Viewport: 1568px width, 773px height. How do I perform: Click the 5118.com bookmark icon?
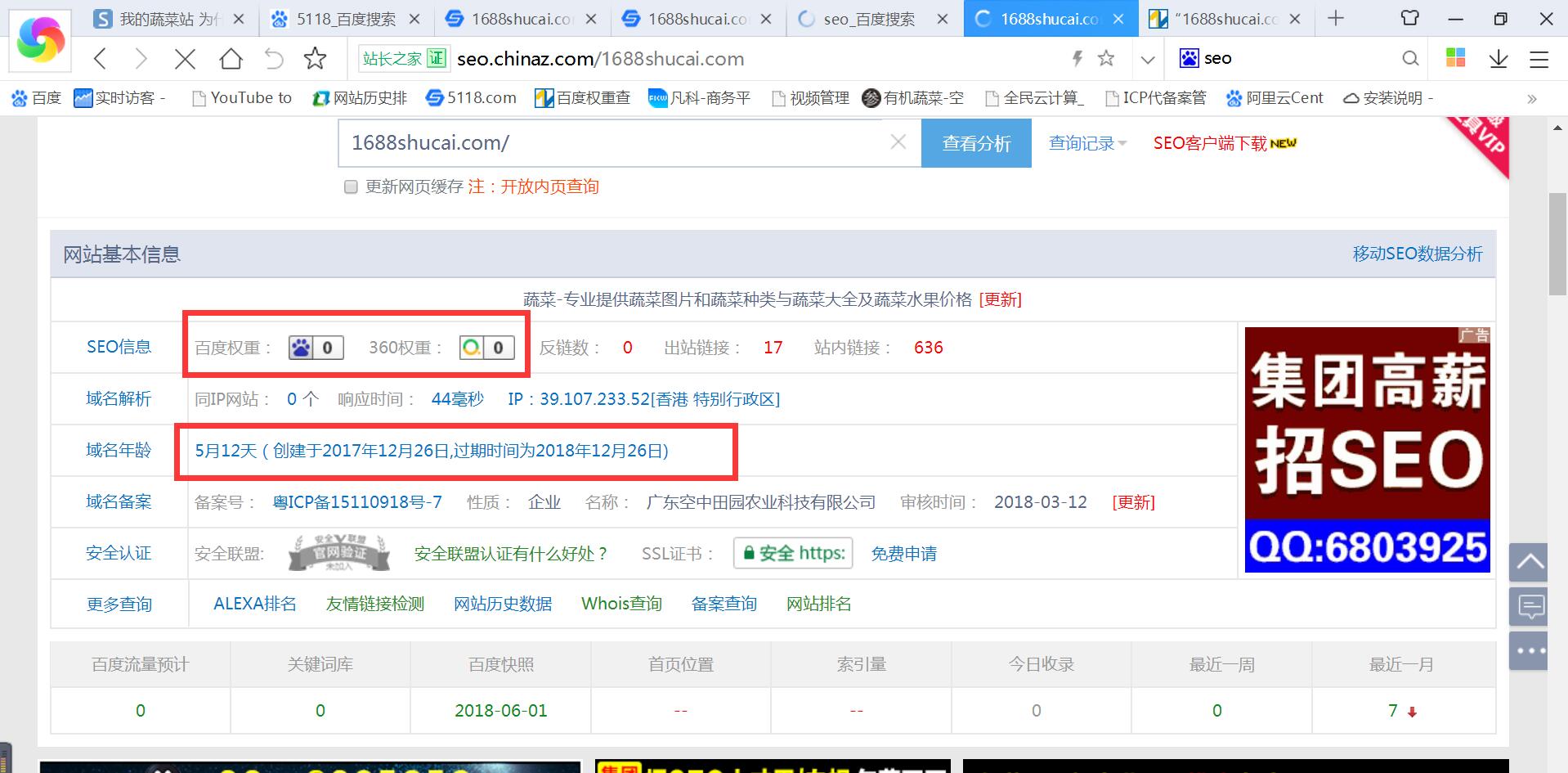point(434,97)
